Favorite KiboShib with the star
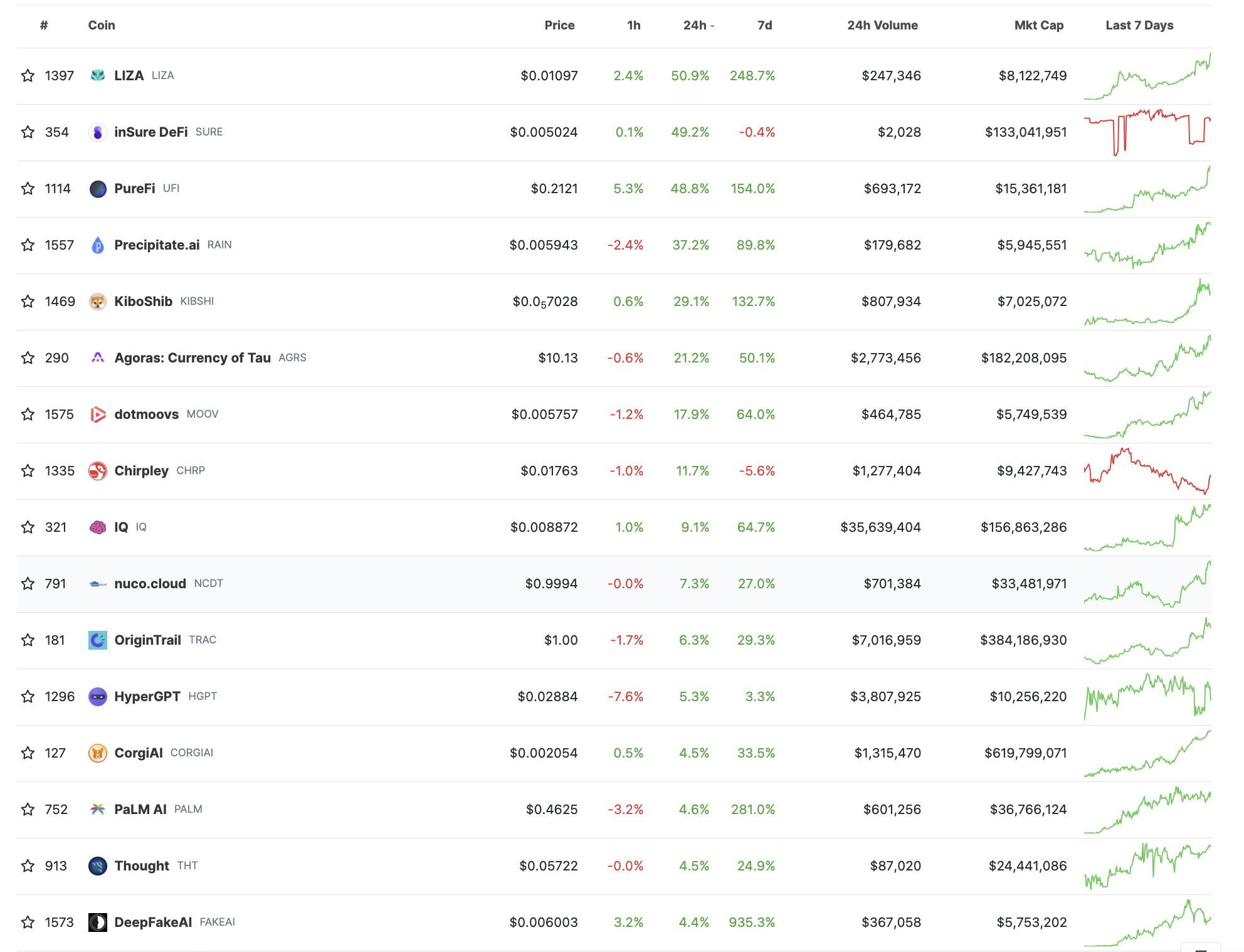The width and height of the screenshot is (1244, 952). [28, 302]
